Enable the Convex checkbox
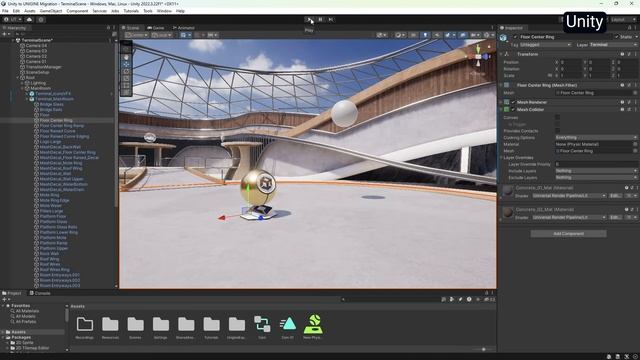 click(558, 118)
